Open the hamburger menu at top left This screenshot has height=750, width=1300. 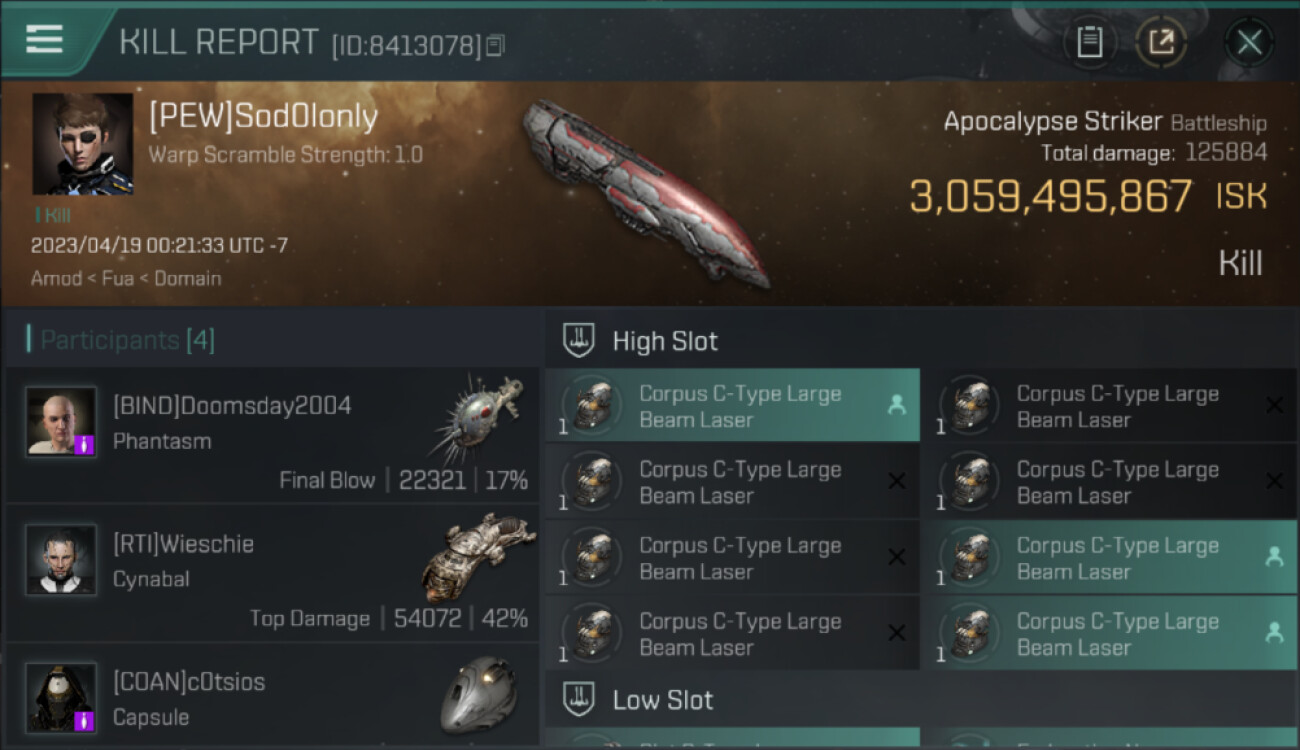[x=44, y=39]
